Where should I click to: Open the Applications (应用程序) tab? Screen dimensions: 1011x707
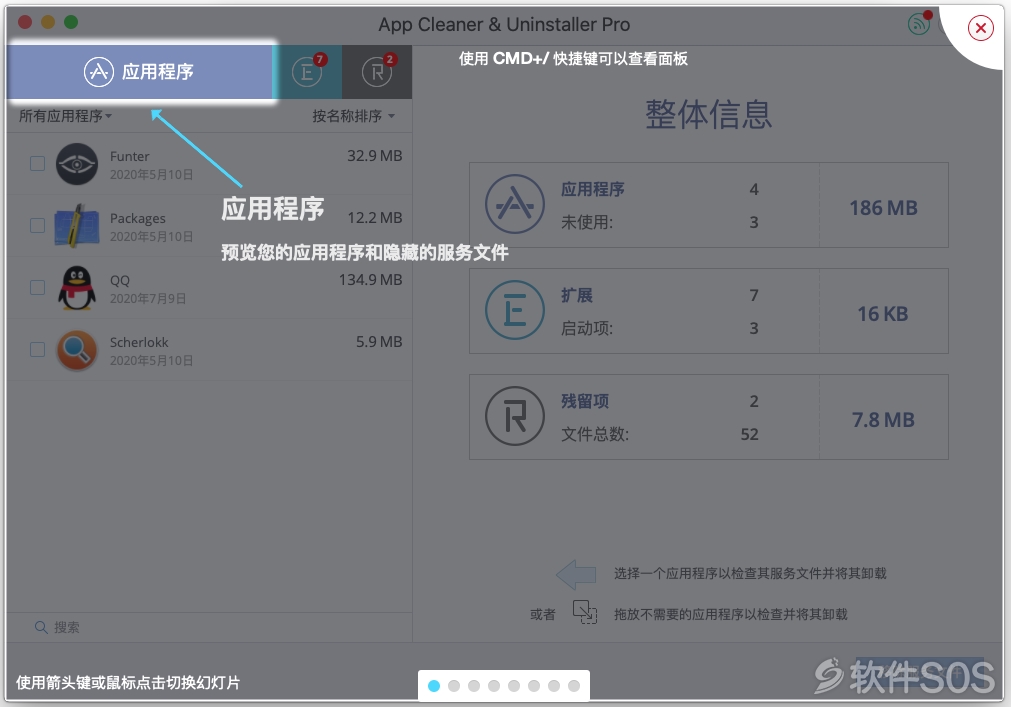point(140,72)
